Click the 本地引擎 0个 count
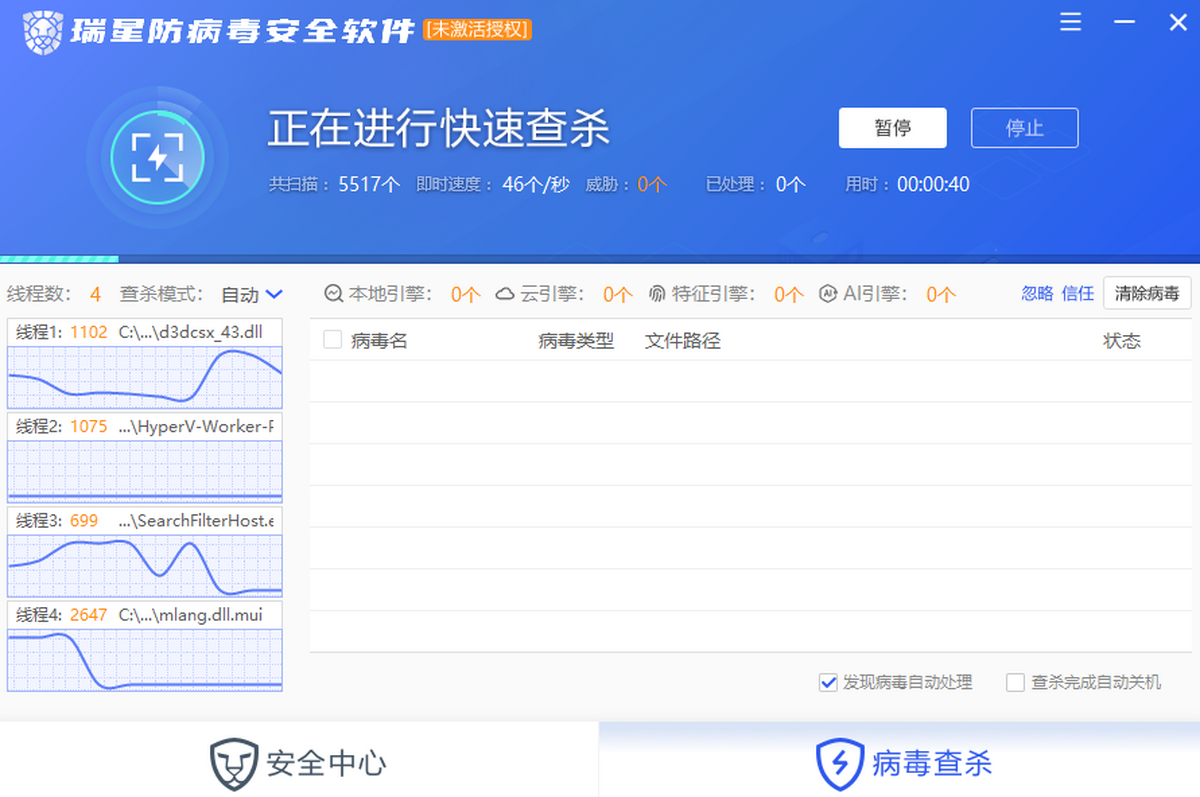Viewport: 1200px width, 797px height. 466,294
